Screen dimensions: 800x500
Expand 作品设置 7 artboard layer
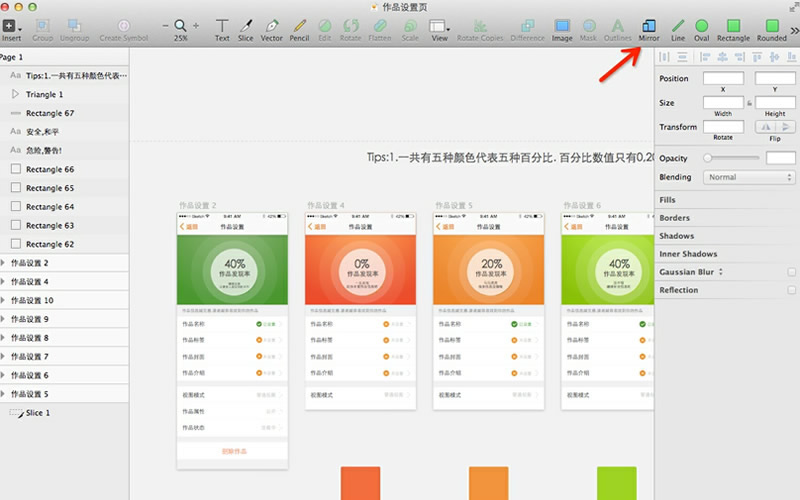[3, 356]
